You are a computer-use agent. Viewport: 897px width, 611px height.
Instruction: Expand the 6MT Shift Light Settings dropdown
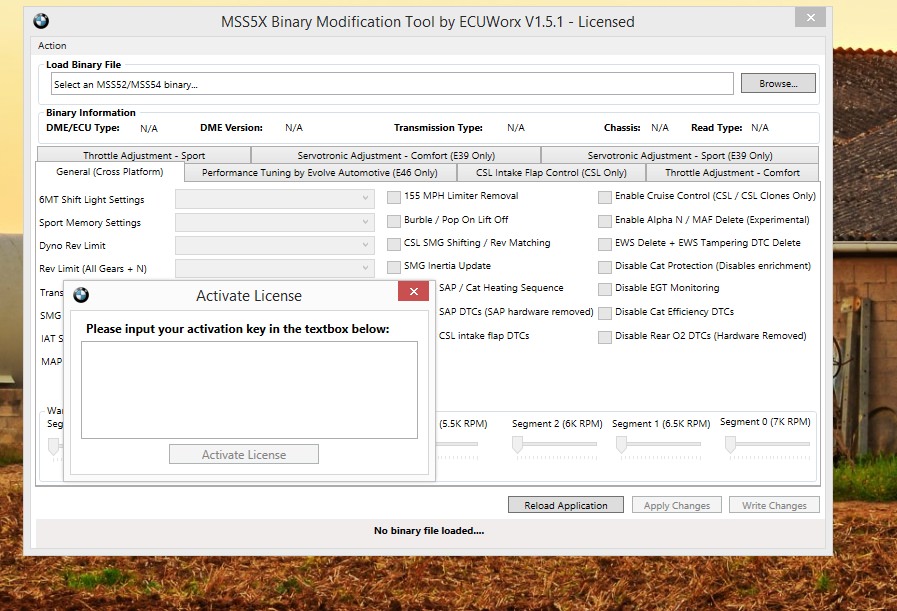[275, 199]
